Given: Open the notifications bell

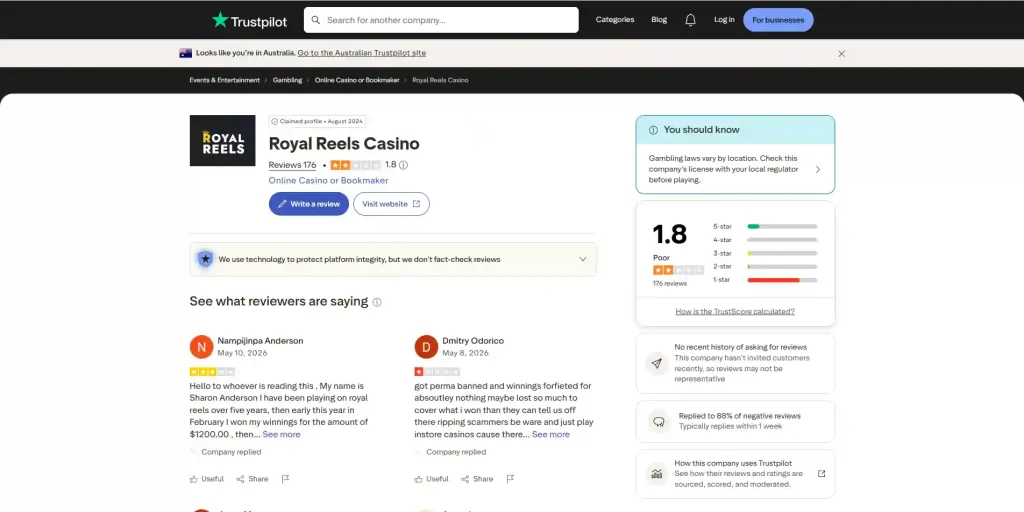Looking at the screenshot, I should coord(690,20).
